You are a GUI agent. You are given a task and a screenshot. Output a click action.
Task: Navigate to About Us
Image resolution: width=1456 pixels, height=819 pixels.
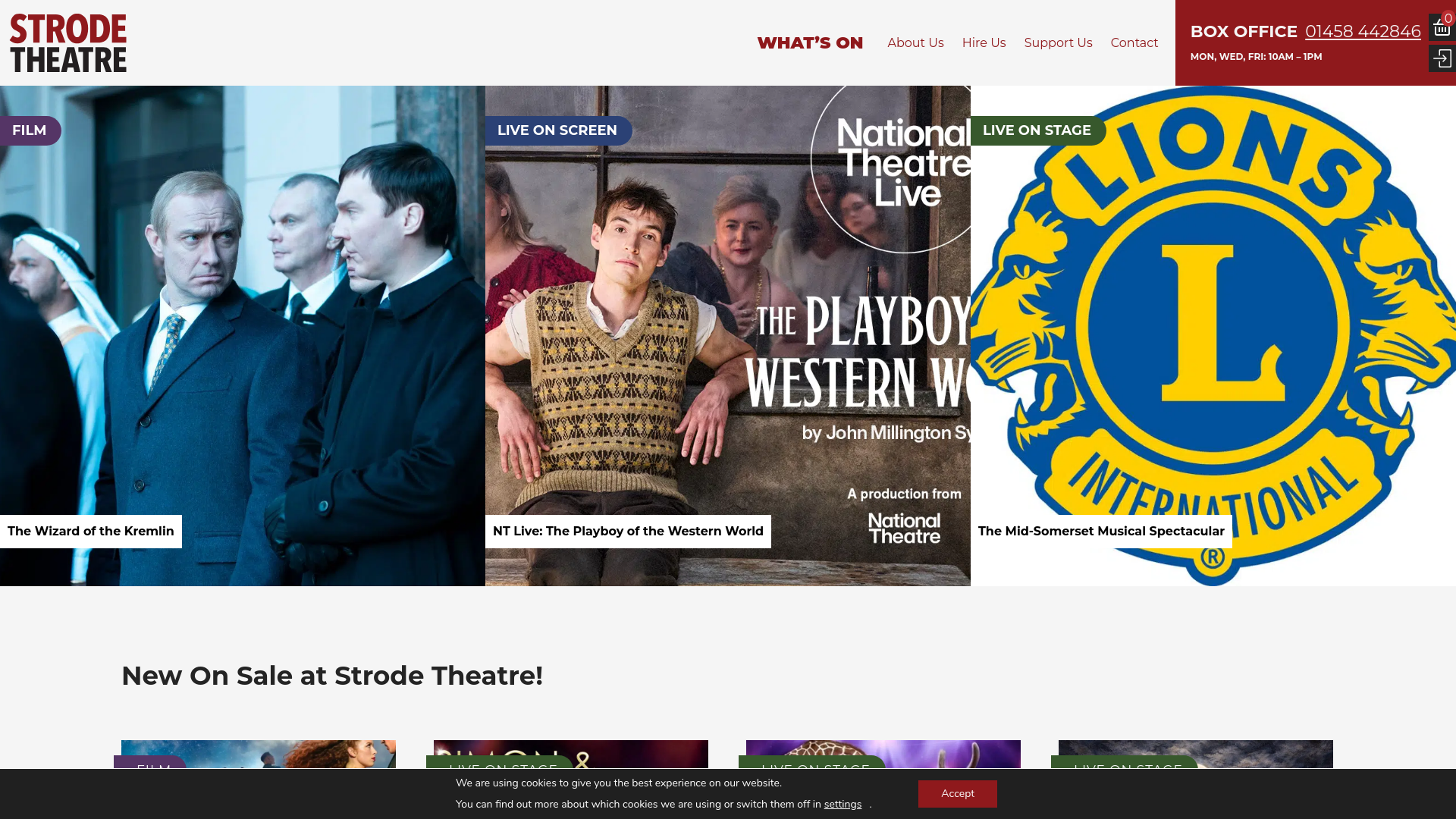pos(915,43)
